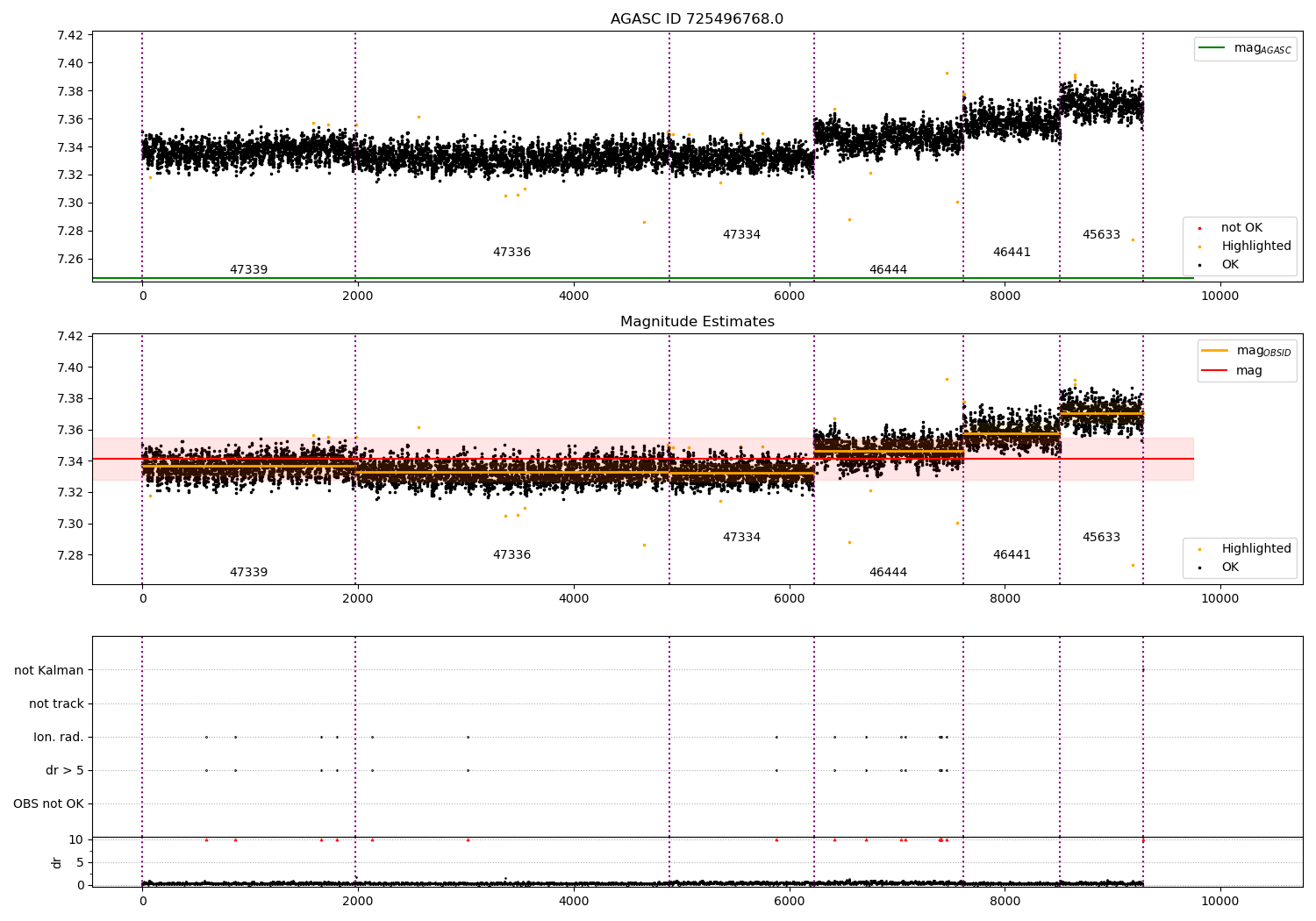Click the red horizontal mag line in the Magnitude Estimates plot
The width and height of the screenshot is (1316, 921).
point(643,459)
